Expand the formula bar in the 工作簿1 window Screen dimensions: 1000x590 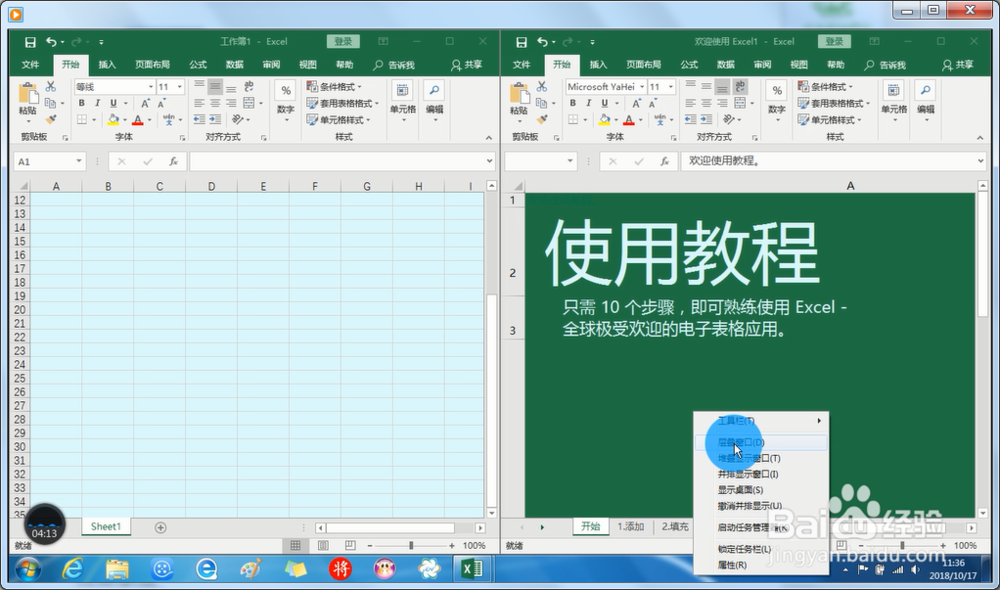click(x=489, y=161)
